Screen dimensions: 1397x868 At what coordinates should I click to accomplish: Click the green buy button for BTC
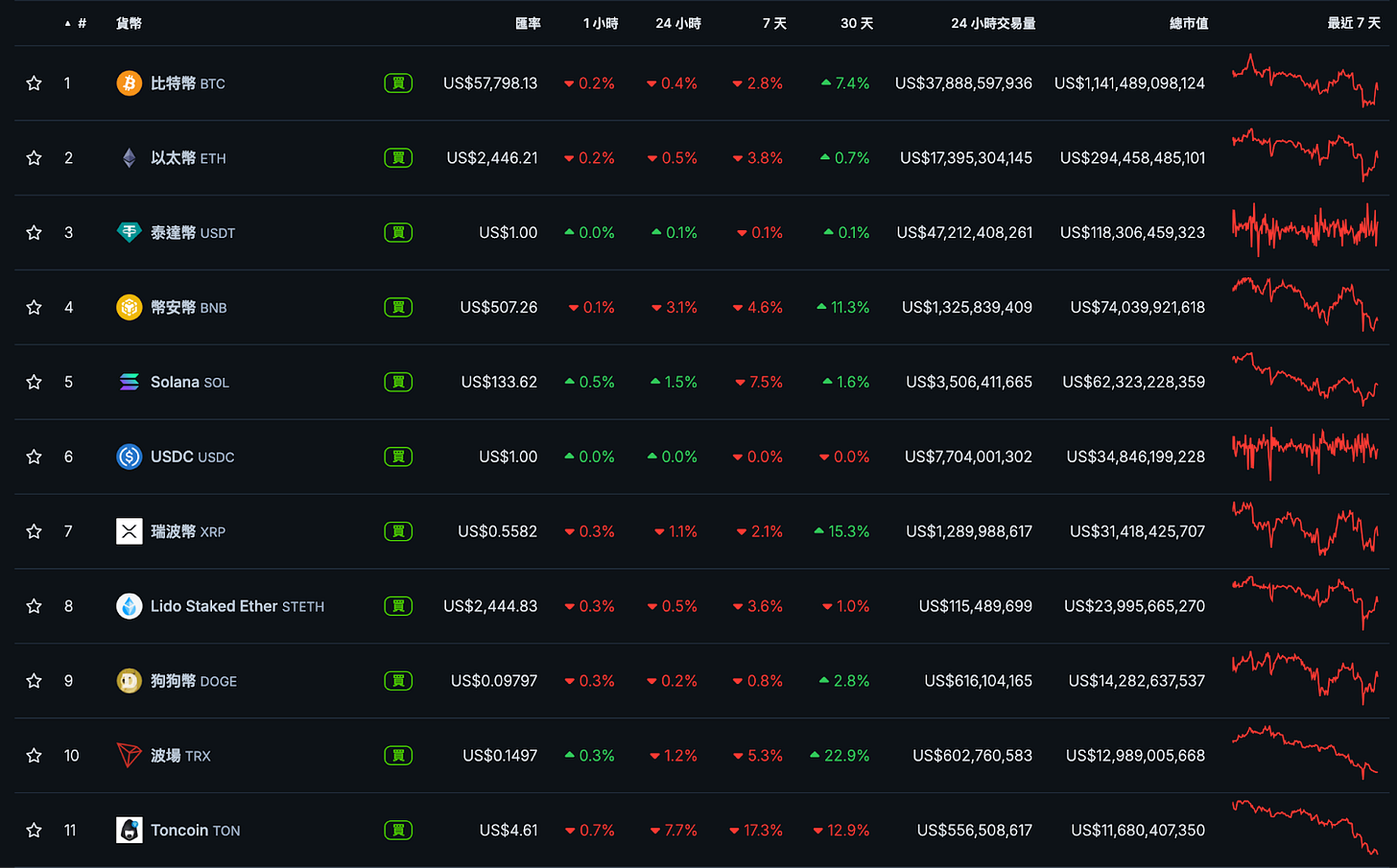pyautogui.click(x=398, y=83)
